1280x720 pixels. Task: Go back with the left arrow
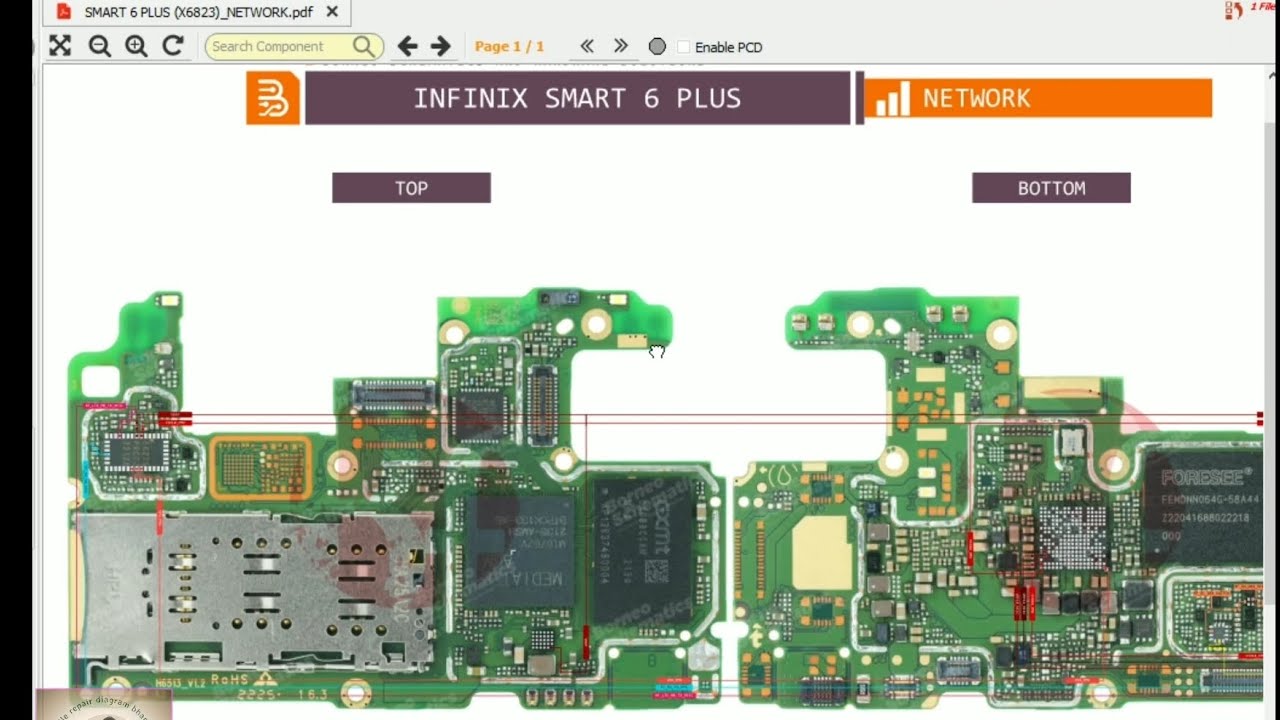[407, 46]
